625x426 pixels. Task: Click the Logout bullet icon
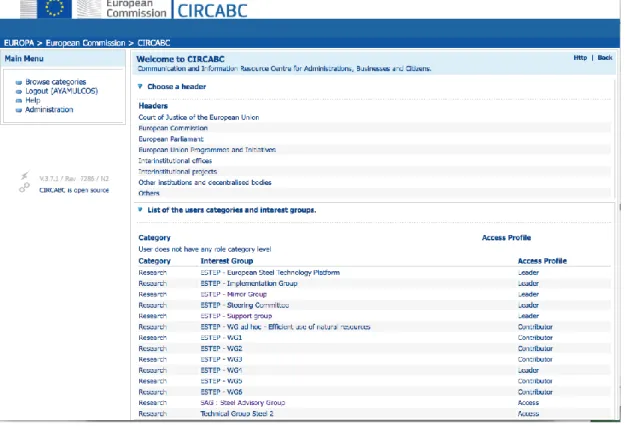click(x=19, y=92)
